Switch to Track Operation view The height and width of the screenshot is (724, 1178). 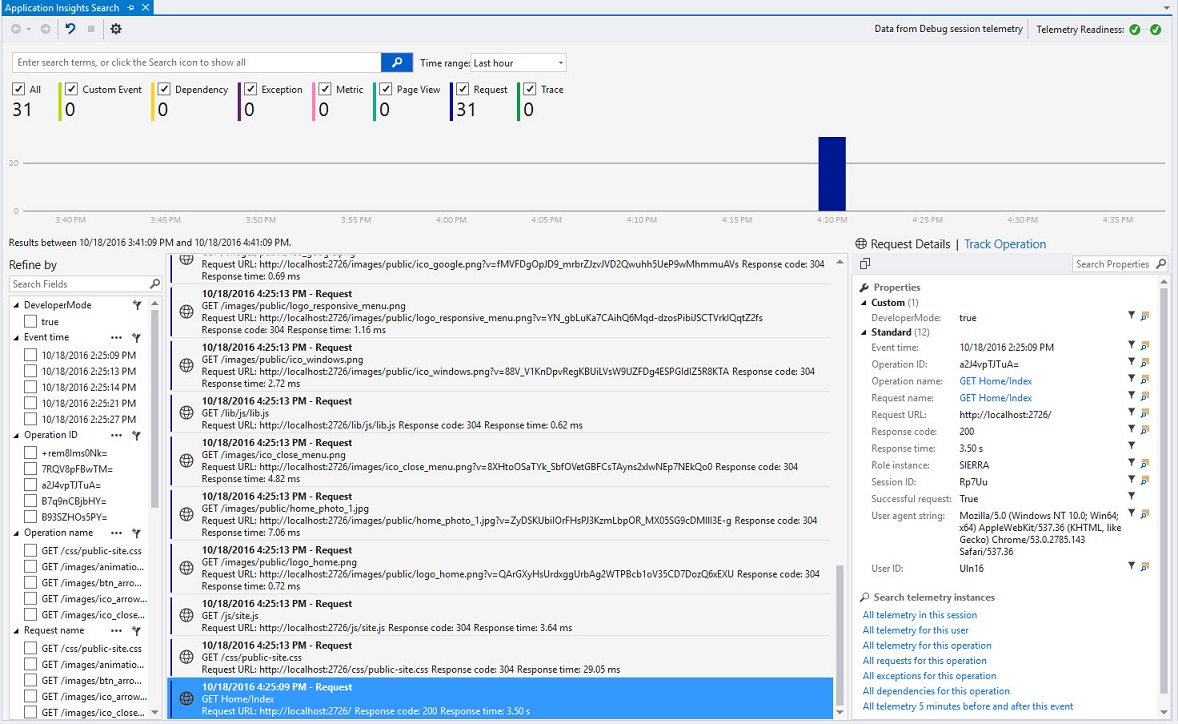click(x=1004, y=244)
